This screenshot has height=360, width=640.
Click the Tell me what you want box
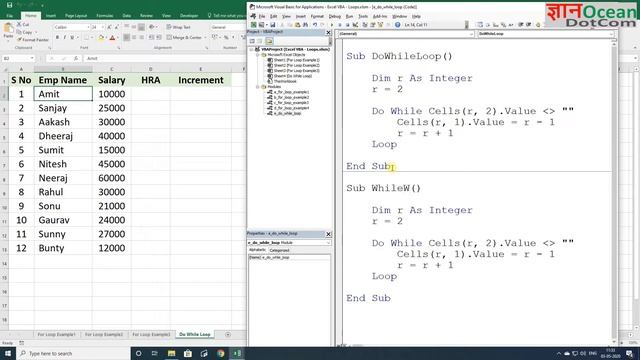click(x=227, y=16)
